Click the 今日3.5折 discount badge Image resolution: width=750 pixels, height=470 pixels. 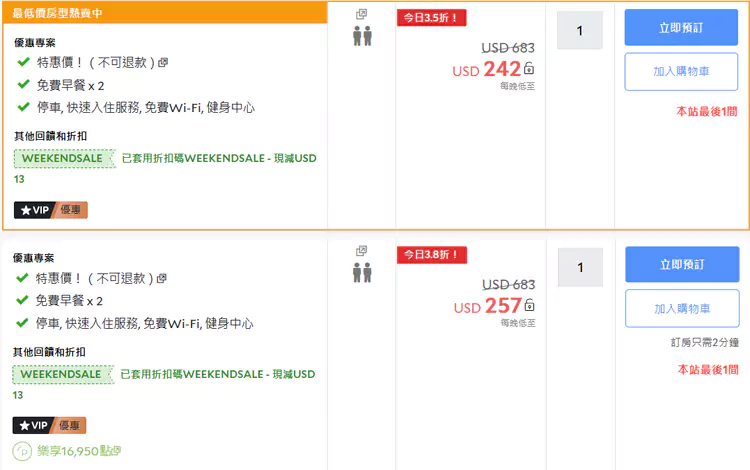coord(431,18)
